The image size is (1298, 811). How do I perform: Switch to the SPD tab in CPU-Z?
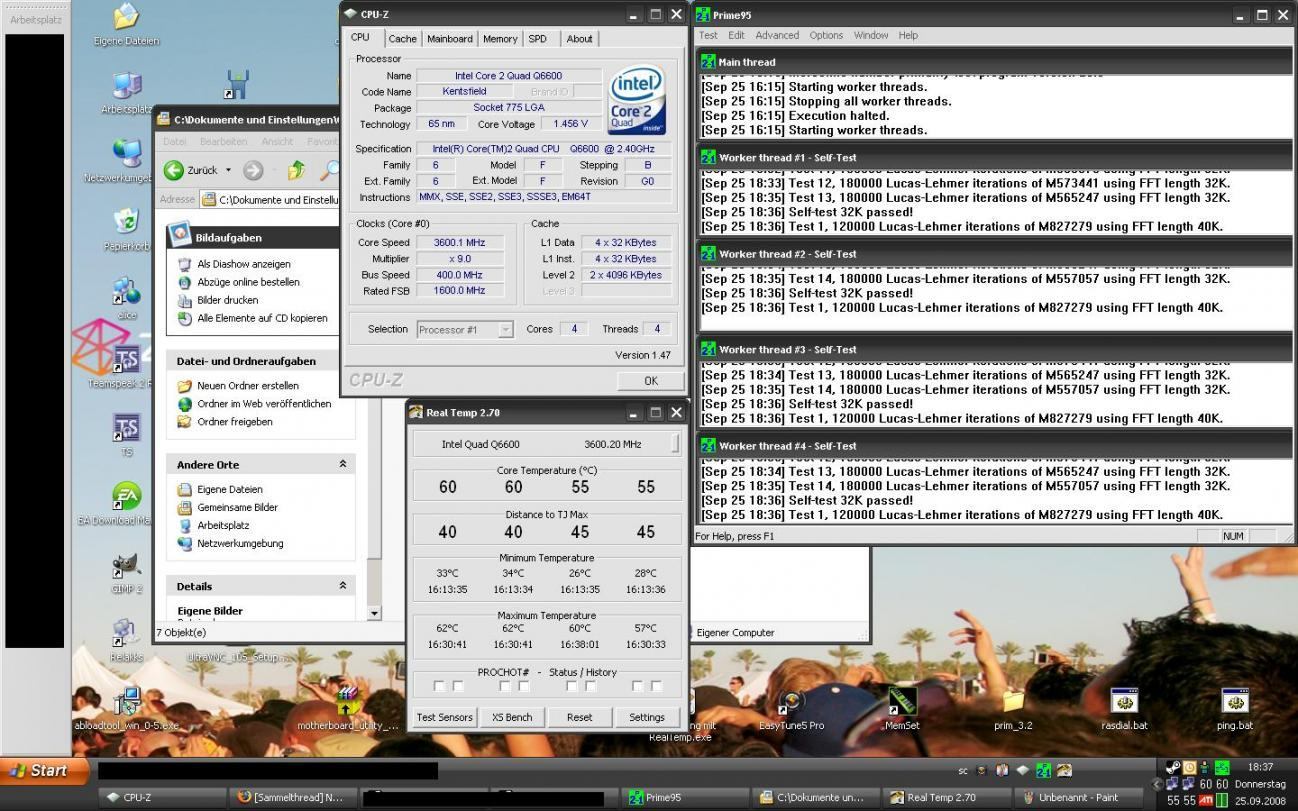tap(538, 39)
